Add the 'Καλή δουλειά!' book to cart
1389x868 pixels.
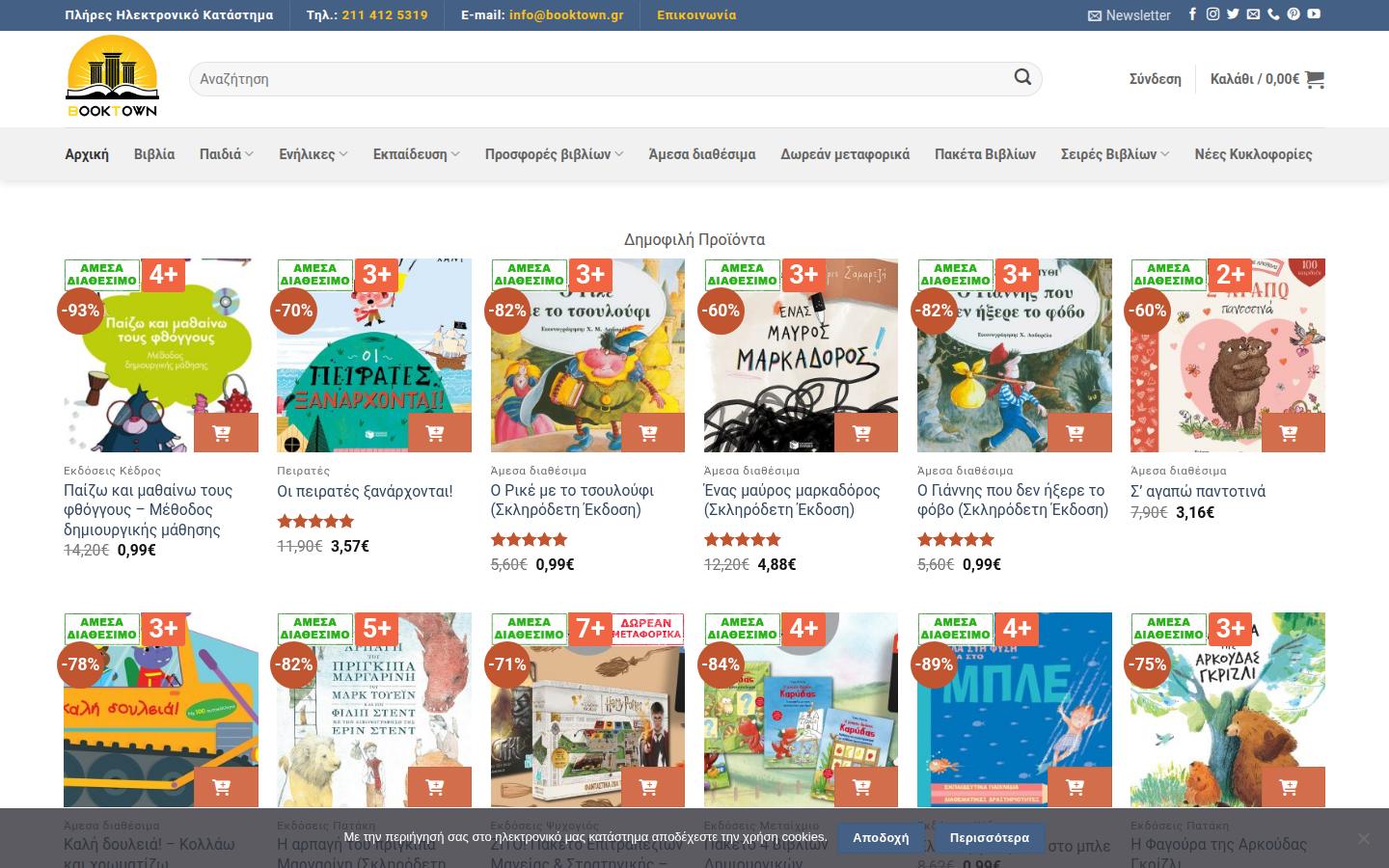click(x=226, y=787)
